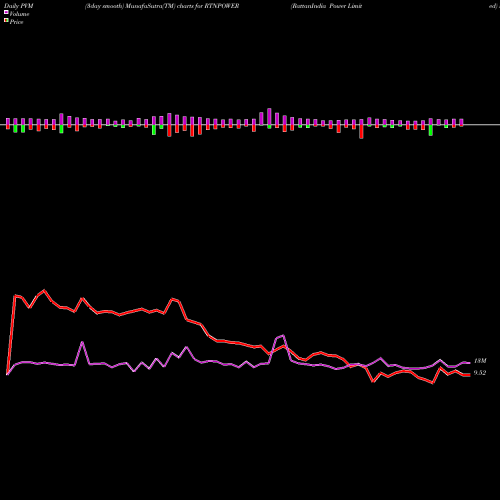The image size is (500, 500).
Task: Click the Volume legend color swatch
Action: click(x=6, y=12)
